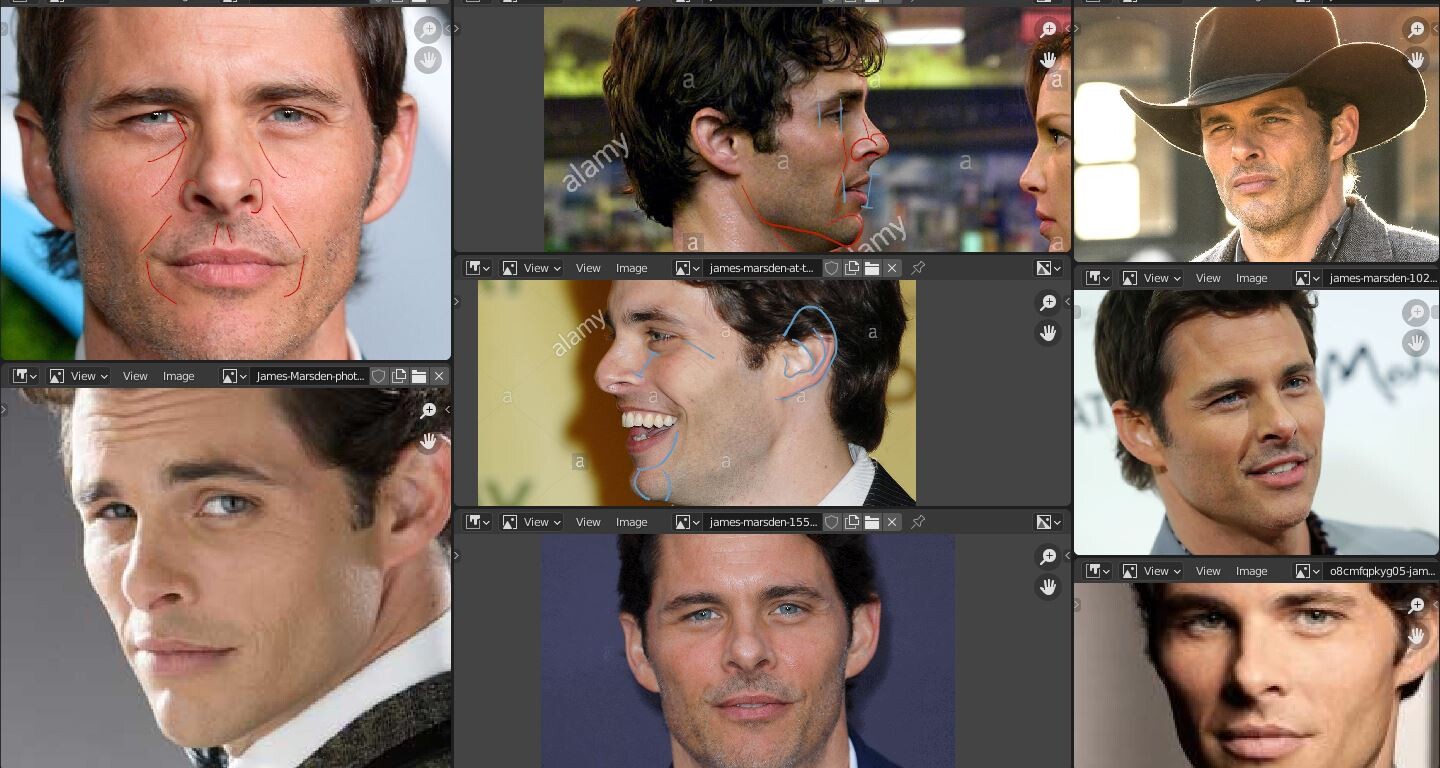Image resolution: width=1440 pixels, height=768 pixels.
Task: Click zoom gizmo in top profile-with-woman image panel
Action: pyautogui.click(x=1047, y=30)
